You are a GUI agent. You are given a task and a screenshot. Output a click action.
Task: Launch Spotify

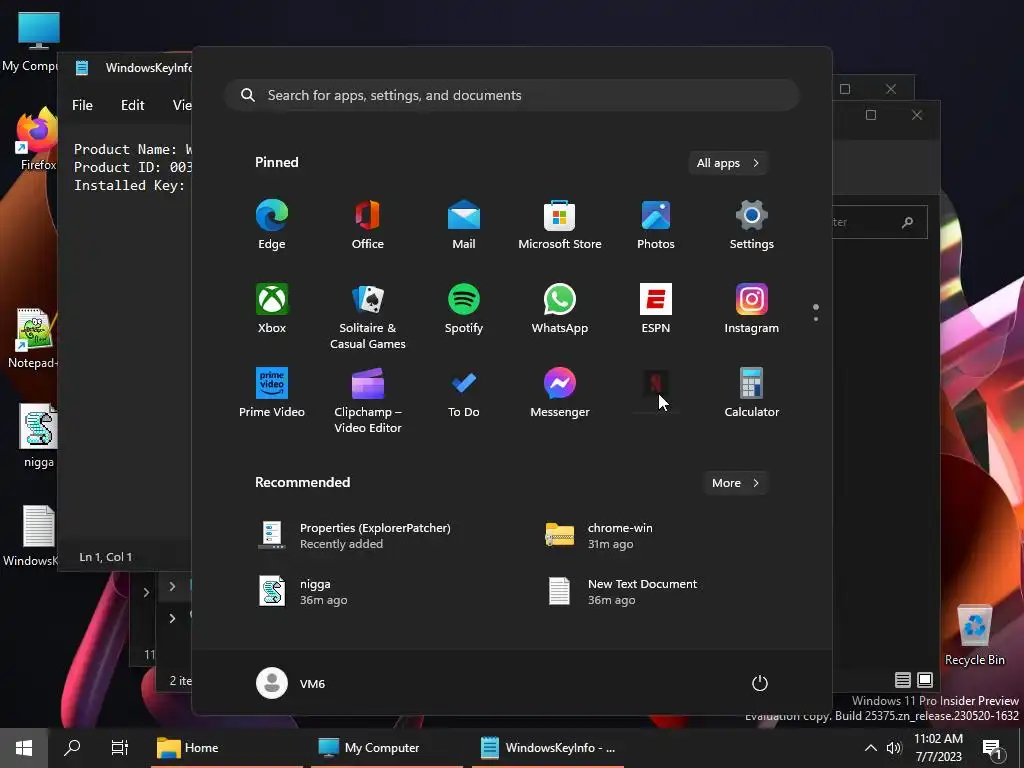coord(464,308)
